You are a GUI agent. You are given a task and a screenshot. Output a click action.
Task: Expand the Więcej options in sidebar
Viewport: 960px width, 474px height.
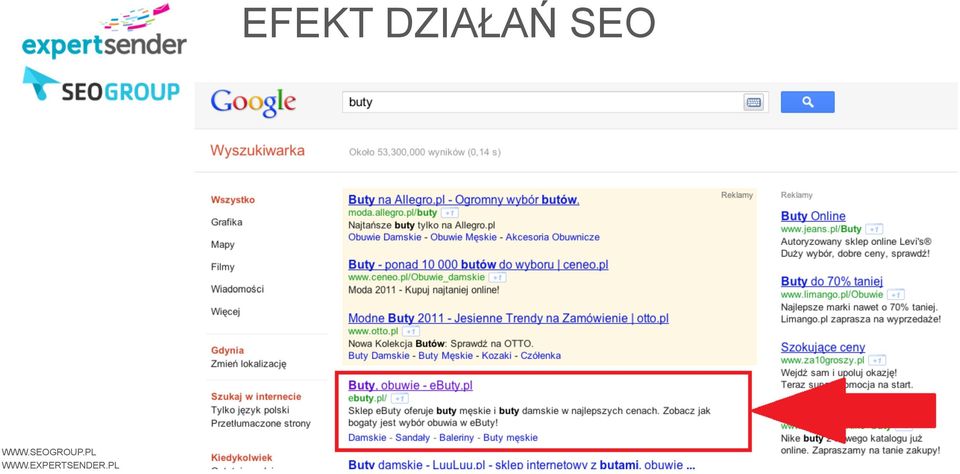pos(225,312)
